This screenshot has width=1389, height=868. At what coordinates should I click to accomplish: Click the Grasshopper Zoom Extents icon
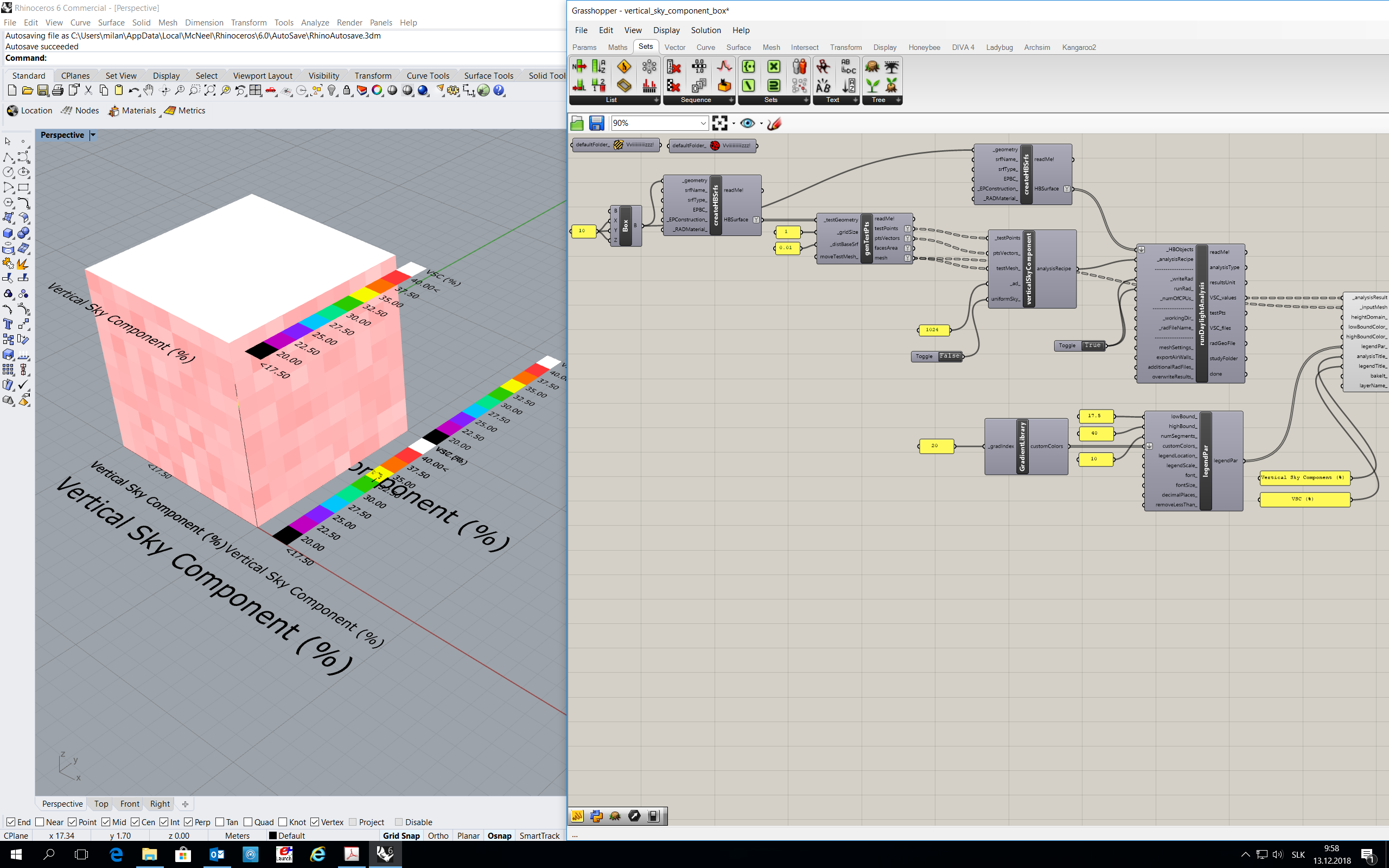(x=719, y=123)
